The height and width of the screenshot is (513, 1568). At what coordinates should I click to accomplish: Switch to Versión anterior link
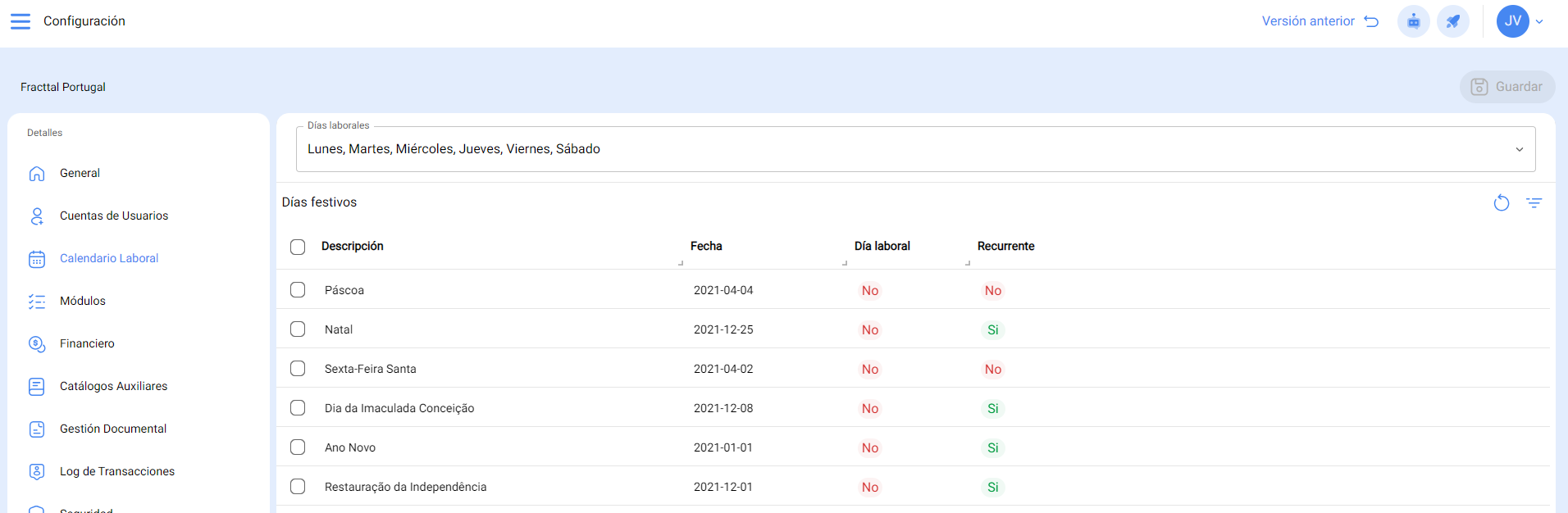point(1320,21)
